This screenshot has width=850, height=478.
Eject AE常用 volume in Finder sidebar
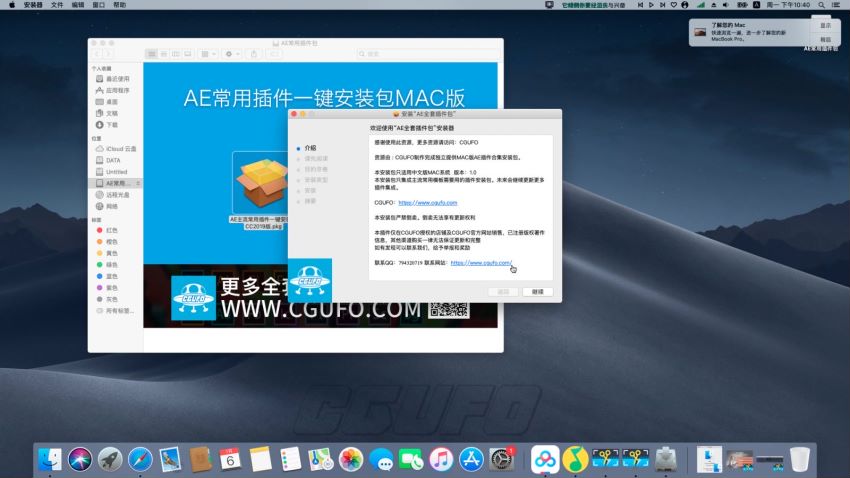click(x=138, y=183)
